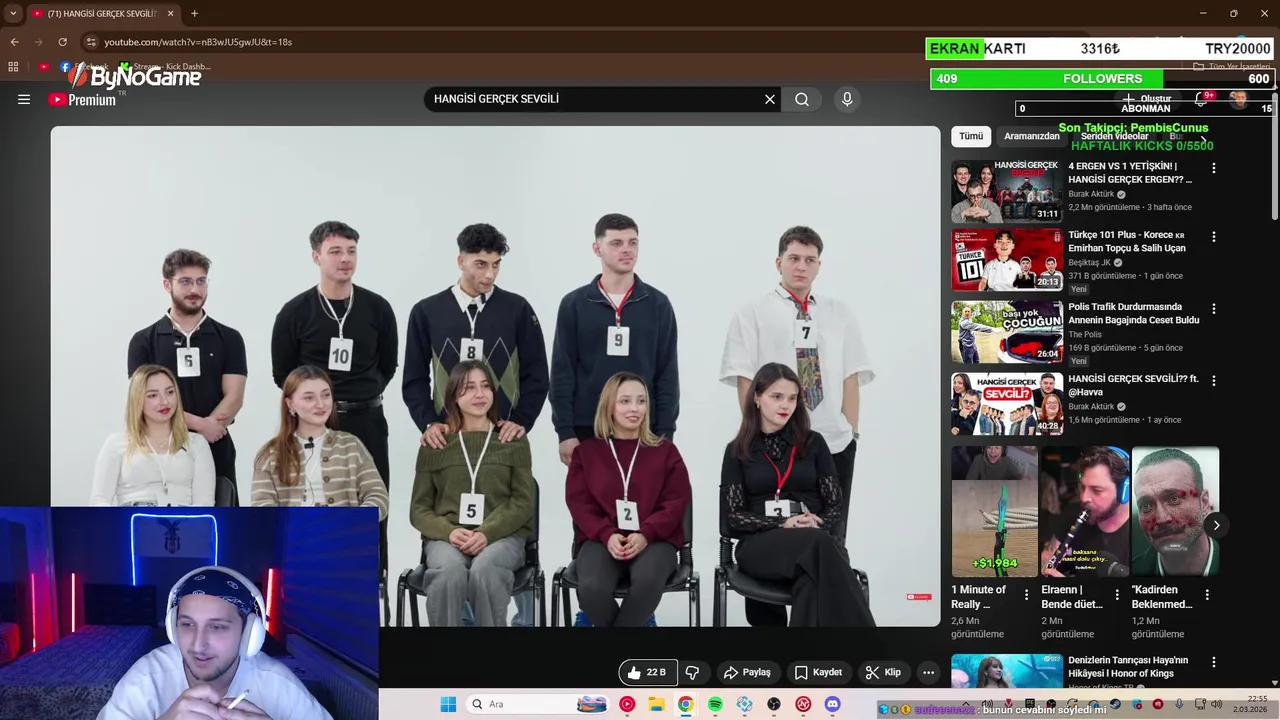Screen dimensions: 1280x720
Task: Open options for 4 ERGEN VS 1 YETİŞKİN video
Action: pos(1214,168)
